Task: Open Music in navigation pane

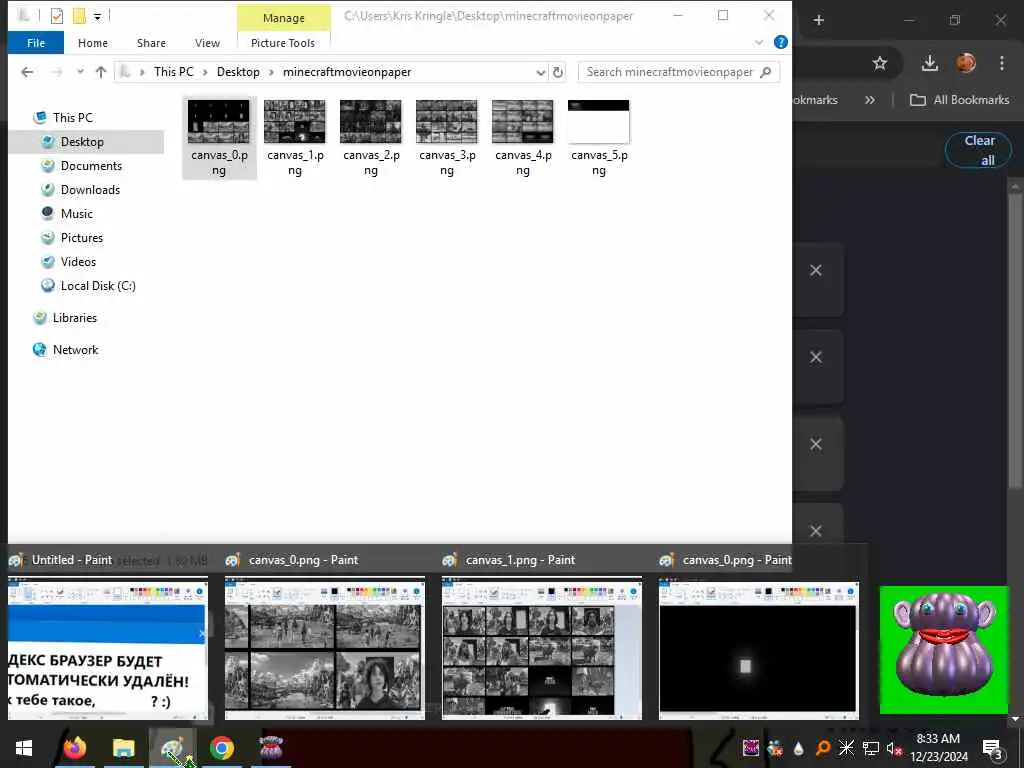Action: [x=76, y=214]
